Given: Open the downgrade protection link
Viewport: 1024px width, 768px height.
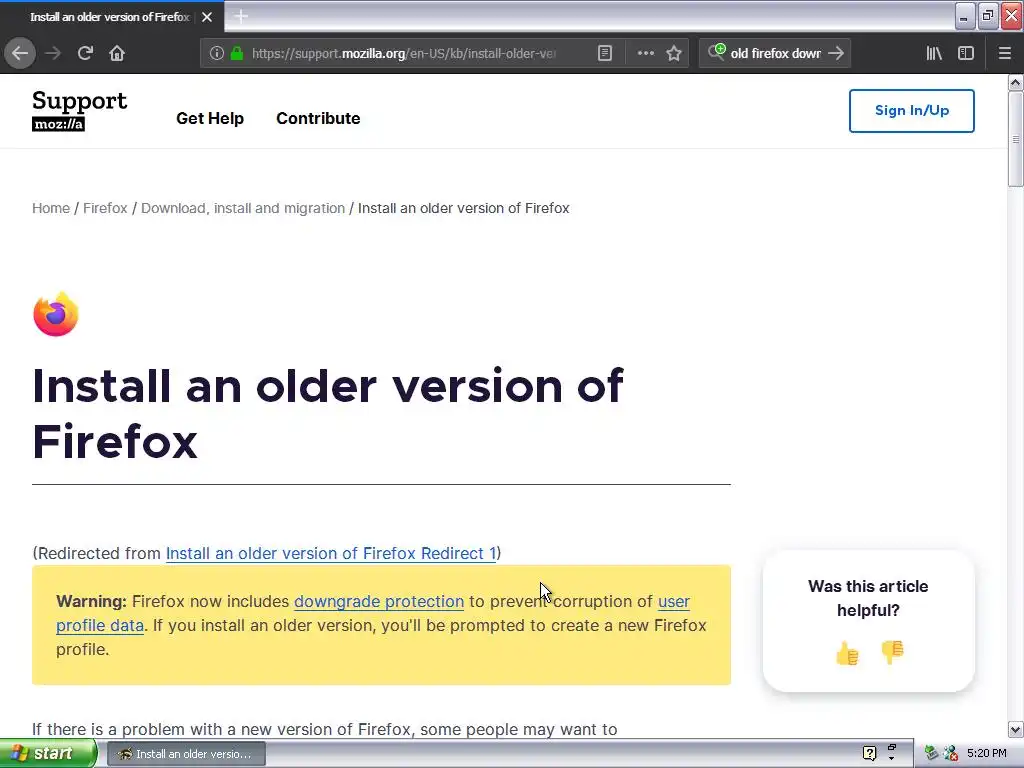Looking at the screenshot, I should (379, 601).
